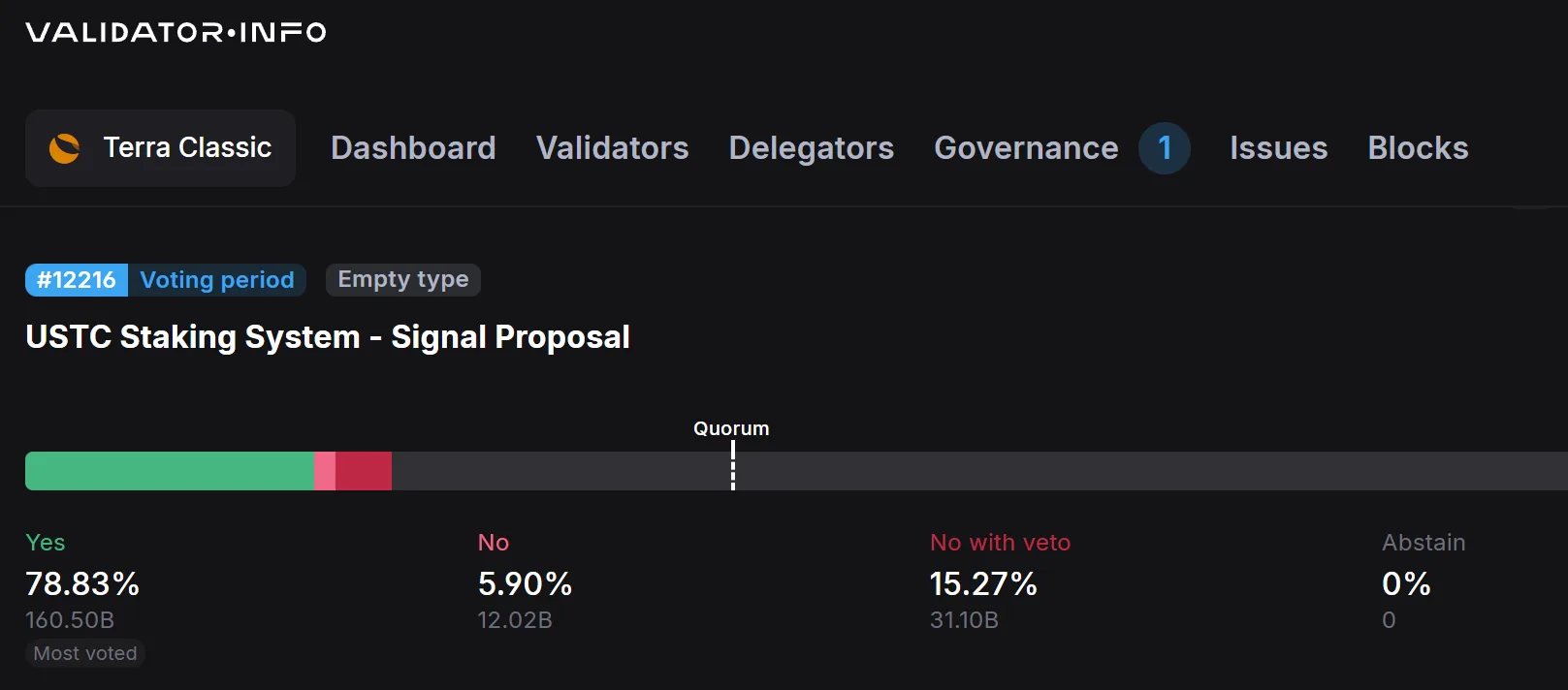Click the pink No segment of the vote bar
The height and width of the screenshot is (690, 1568).
point(325,471)
